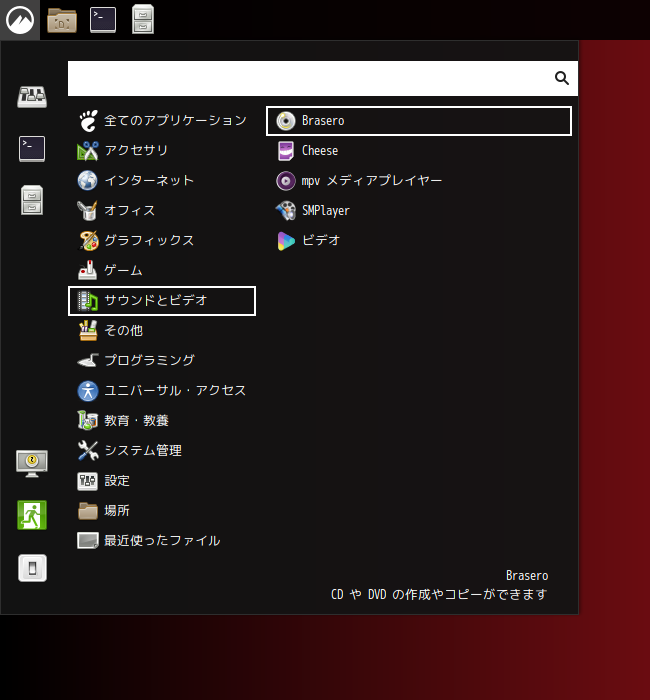Open the 場所 category
The height and width of the screenshot is (700, 650).
coord(162,511)
